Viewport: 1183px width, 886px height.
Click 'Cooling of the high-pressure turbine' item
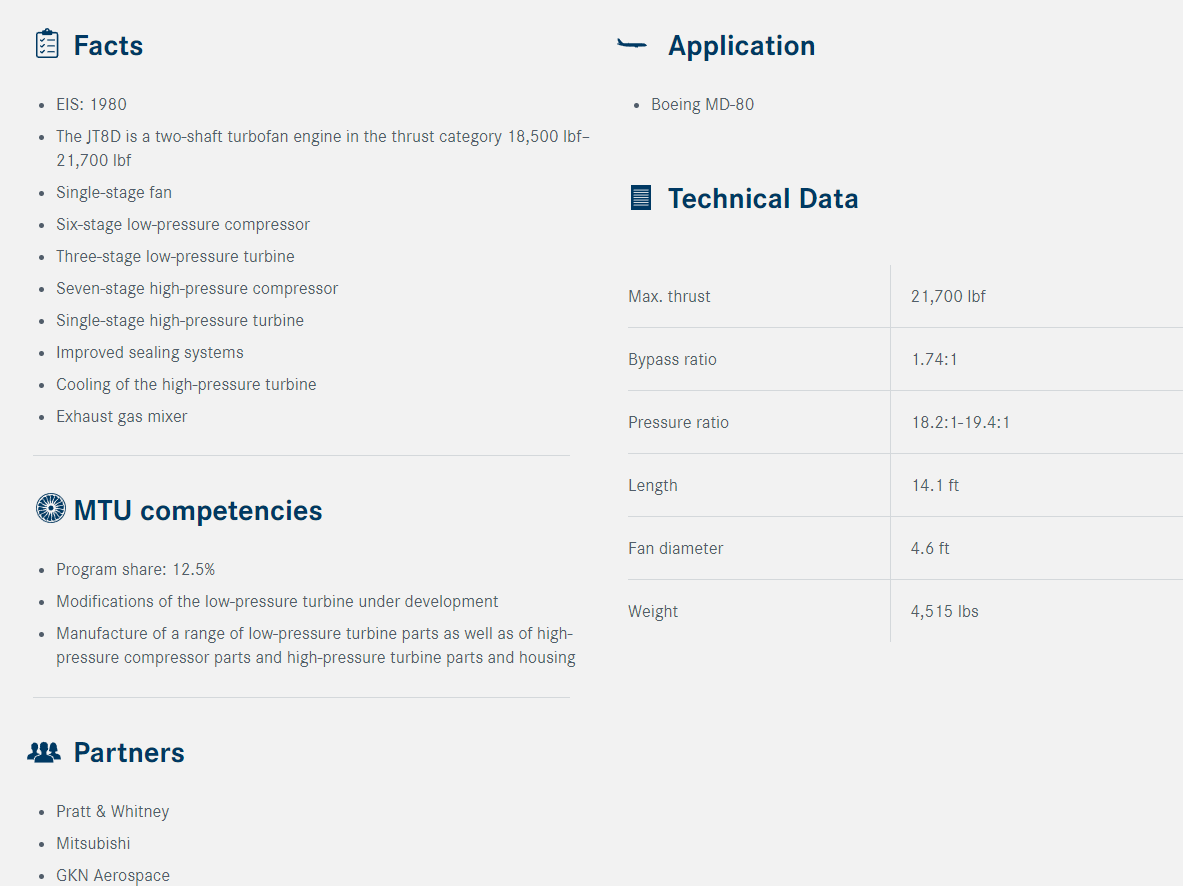(186, 385)
